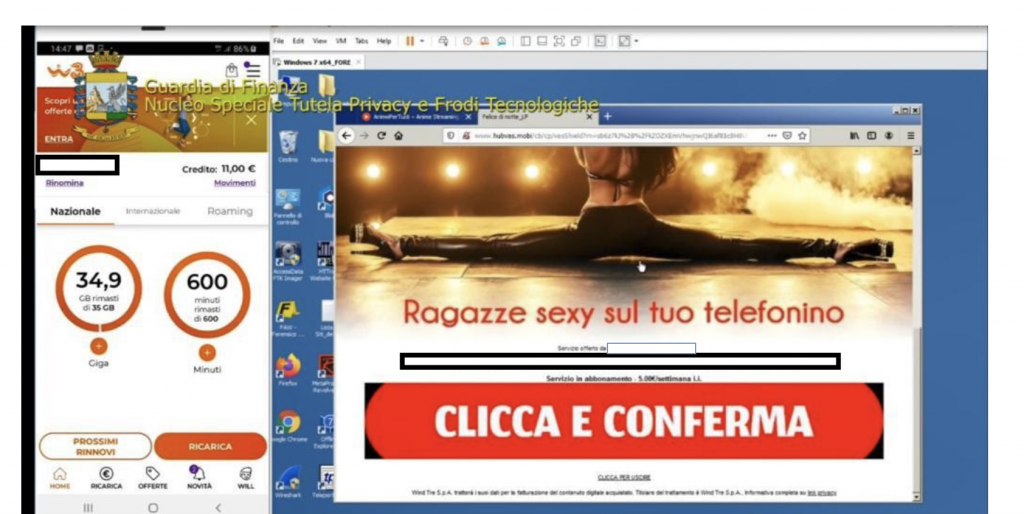This screenshot has height=514, width=1024.
Task: Open the VM menu in menu bar
Action: 341,41
